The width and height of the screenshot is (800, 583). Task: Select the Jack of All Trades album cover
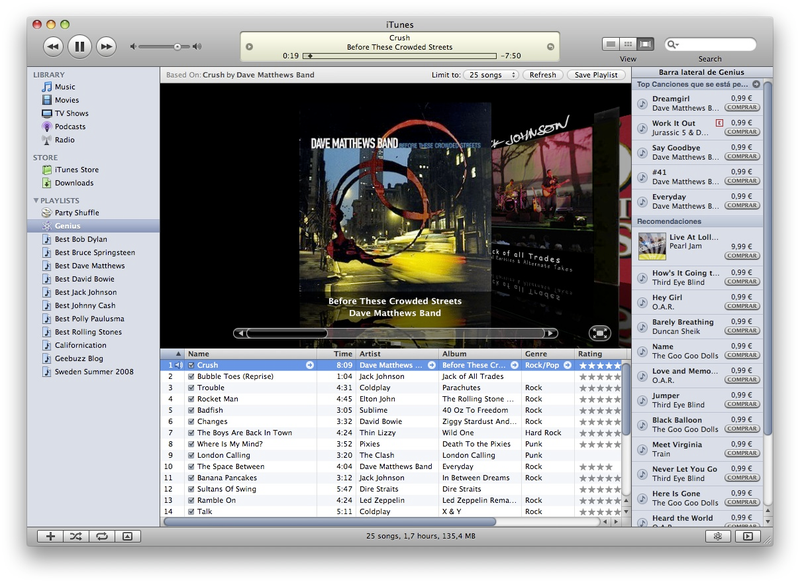pos(542,199)
